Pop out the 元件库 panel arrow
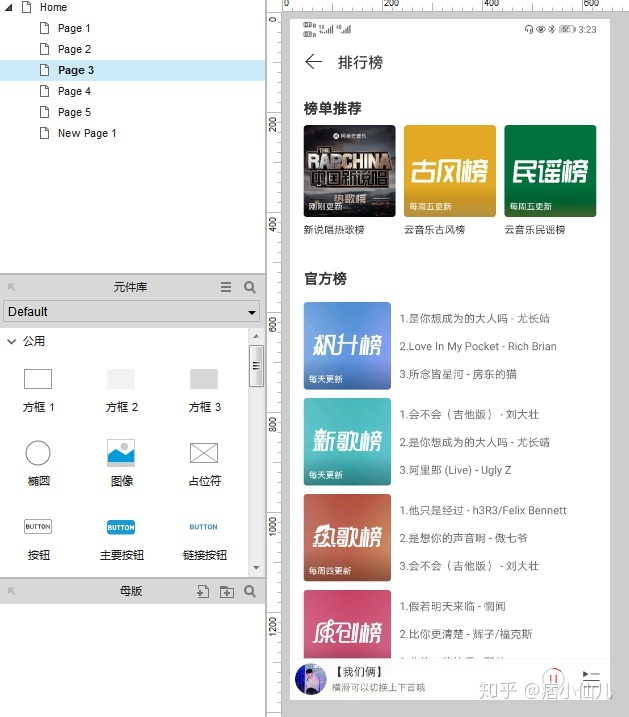The image size is (629, 717). [x=12, y=287]
